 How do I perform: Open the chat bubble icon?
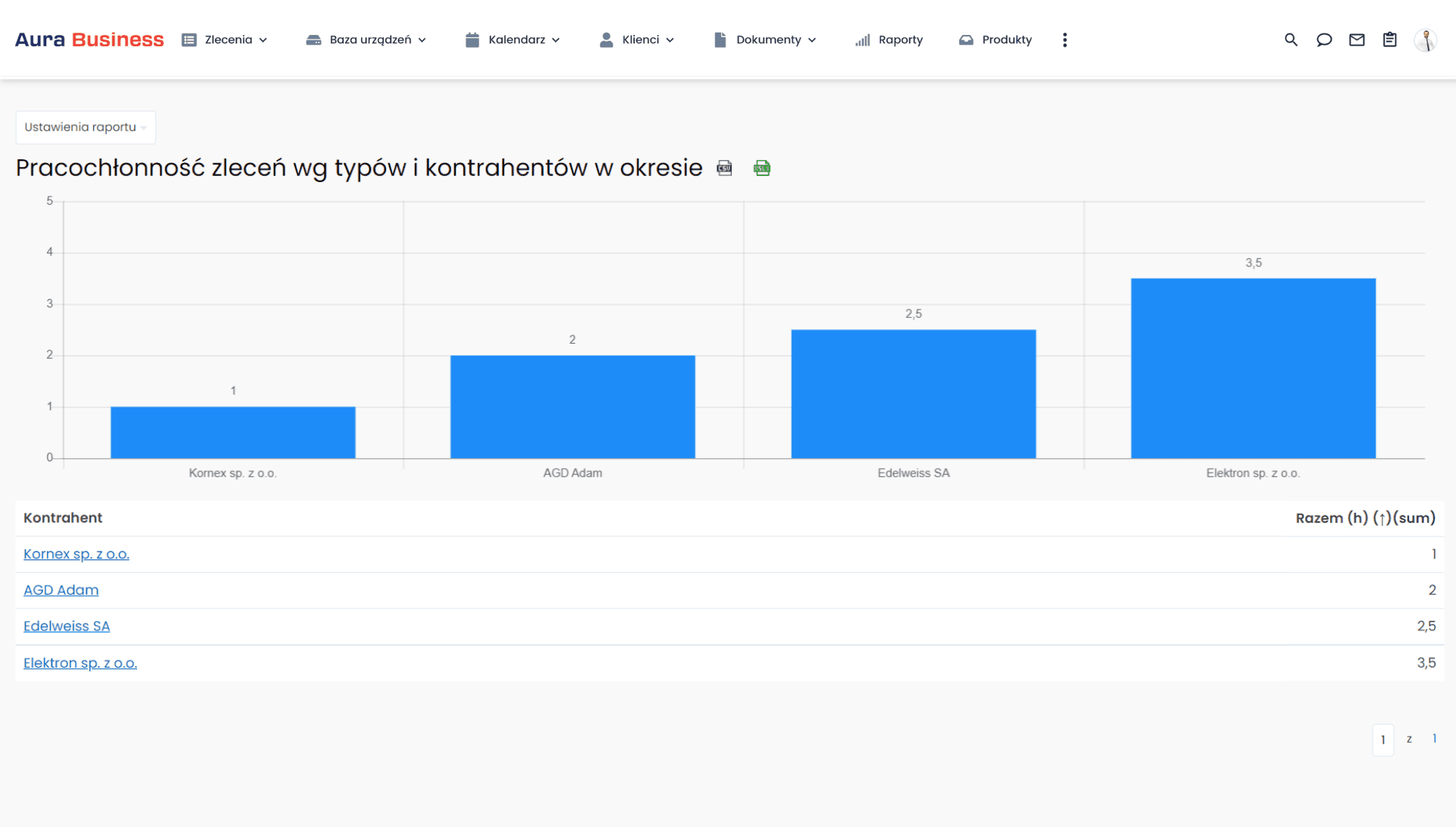click(1324, 39)
